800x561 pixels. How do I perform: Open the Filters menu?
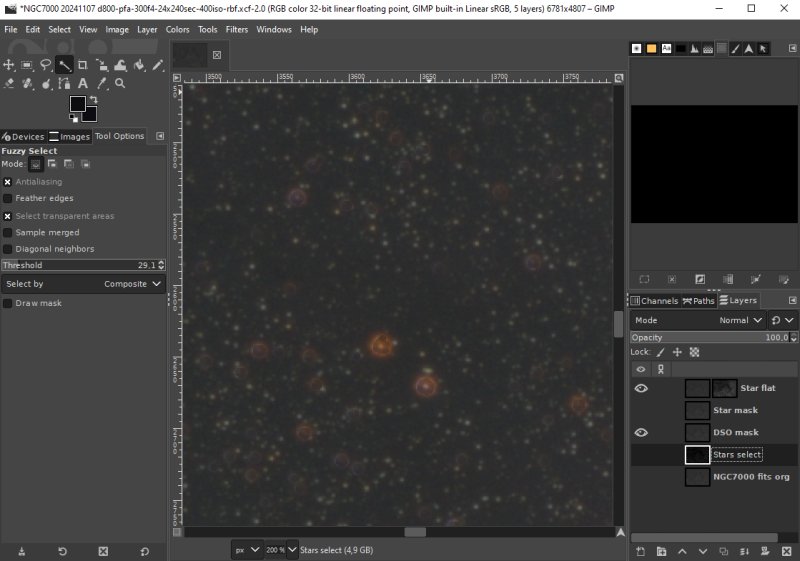237,30
